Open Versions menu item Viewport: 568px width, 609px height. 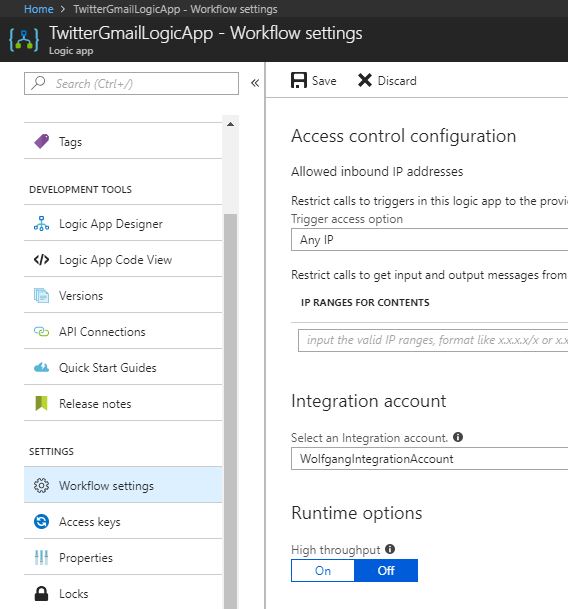123,296
